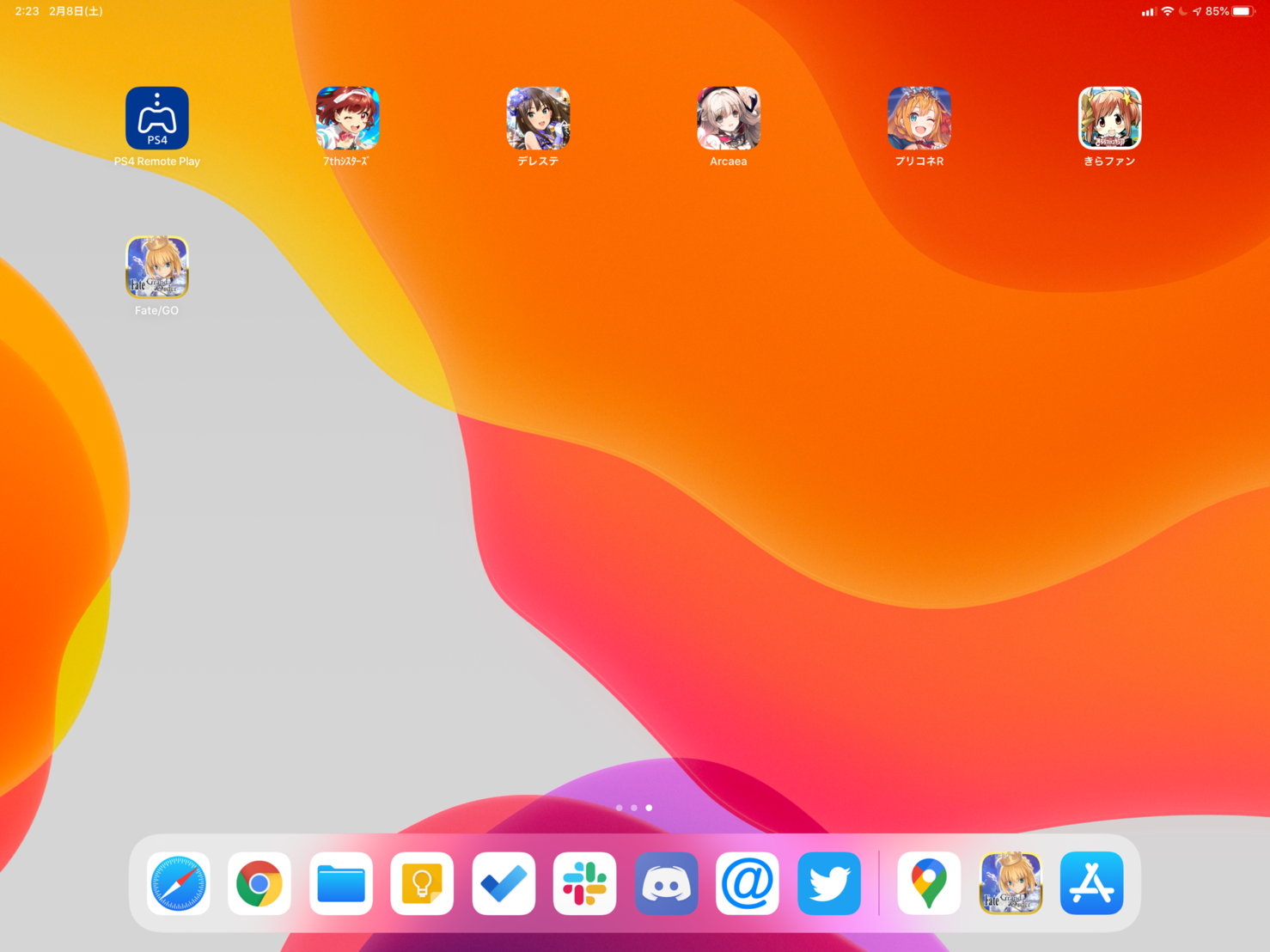Screen dimensions: 1270x952
Task: Open the プリコネR game
Action: point(919,119)
